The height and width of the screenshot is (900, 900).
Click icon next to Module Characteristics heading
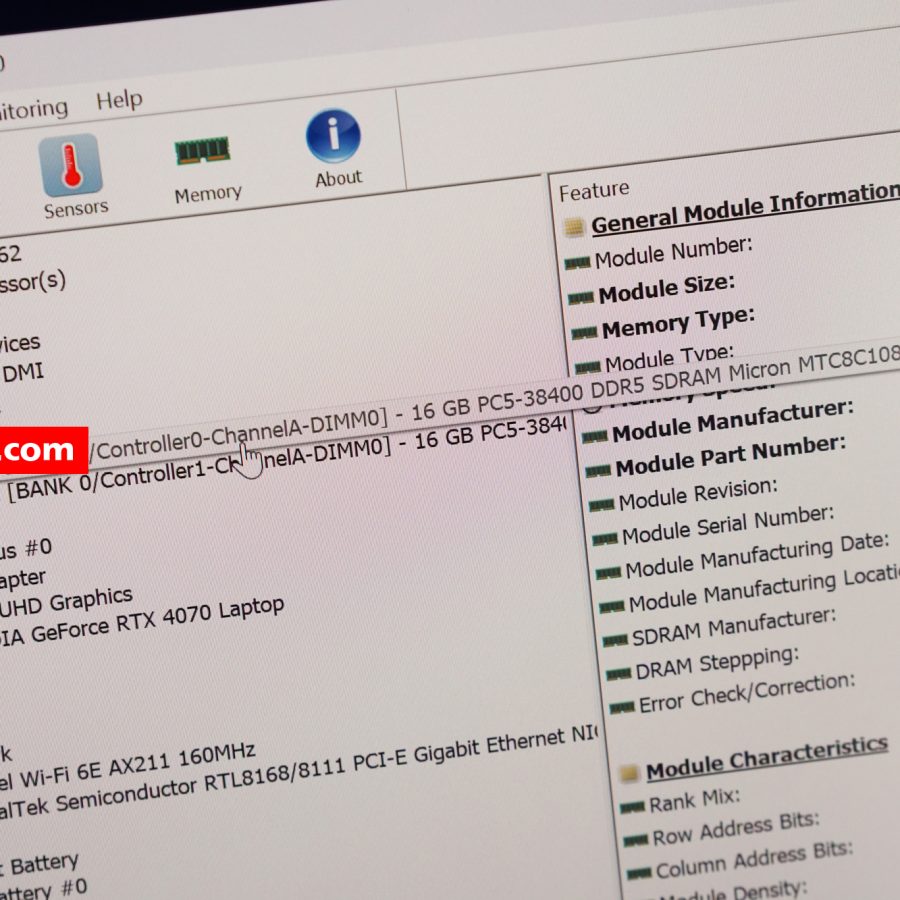coord(629,773)
